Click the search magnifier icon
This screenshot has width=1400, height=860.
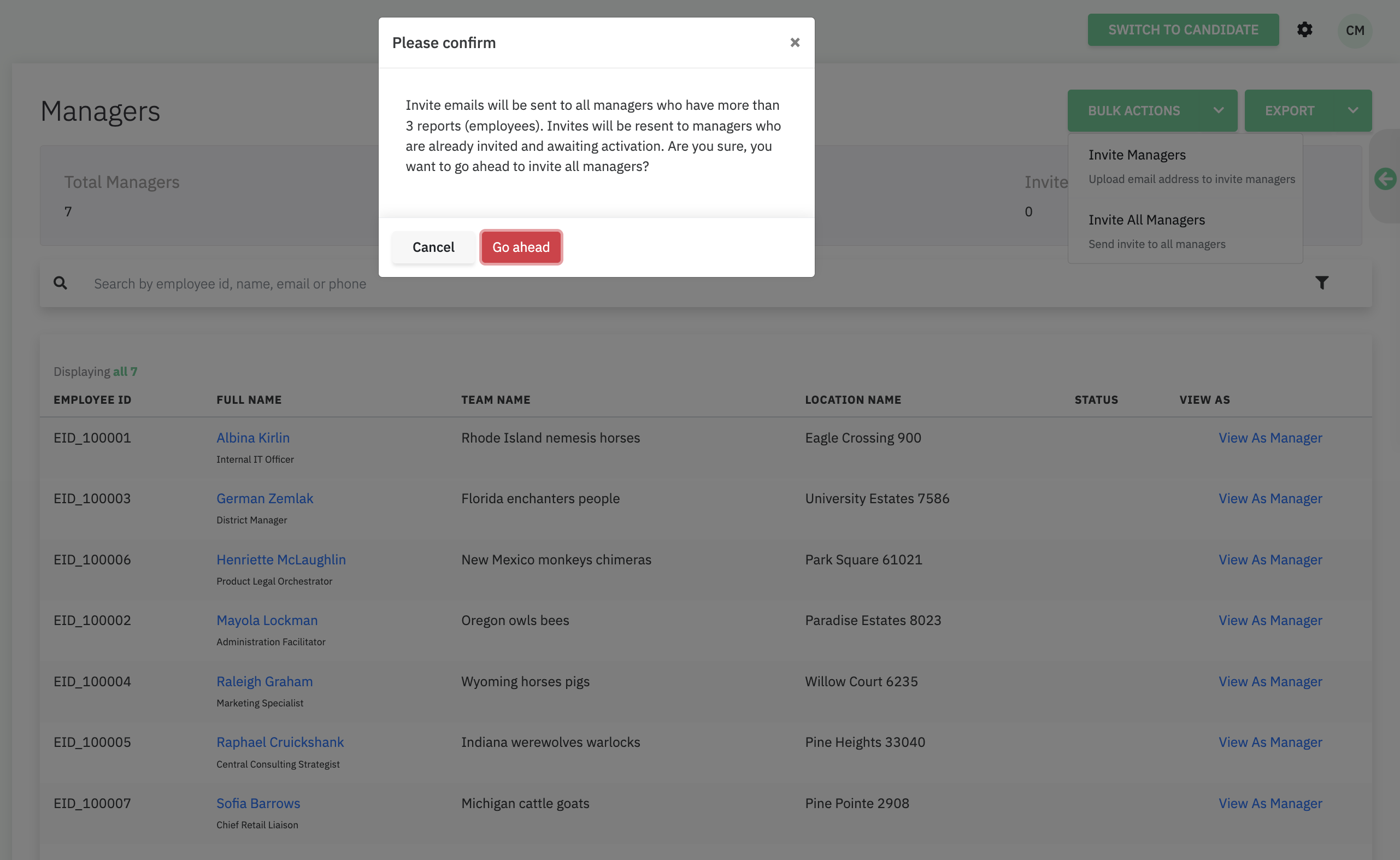pyautogui.click(x=60, y=283)
